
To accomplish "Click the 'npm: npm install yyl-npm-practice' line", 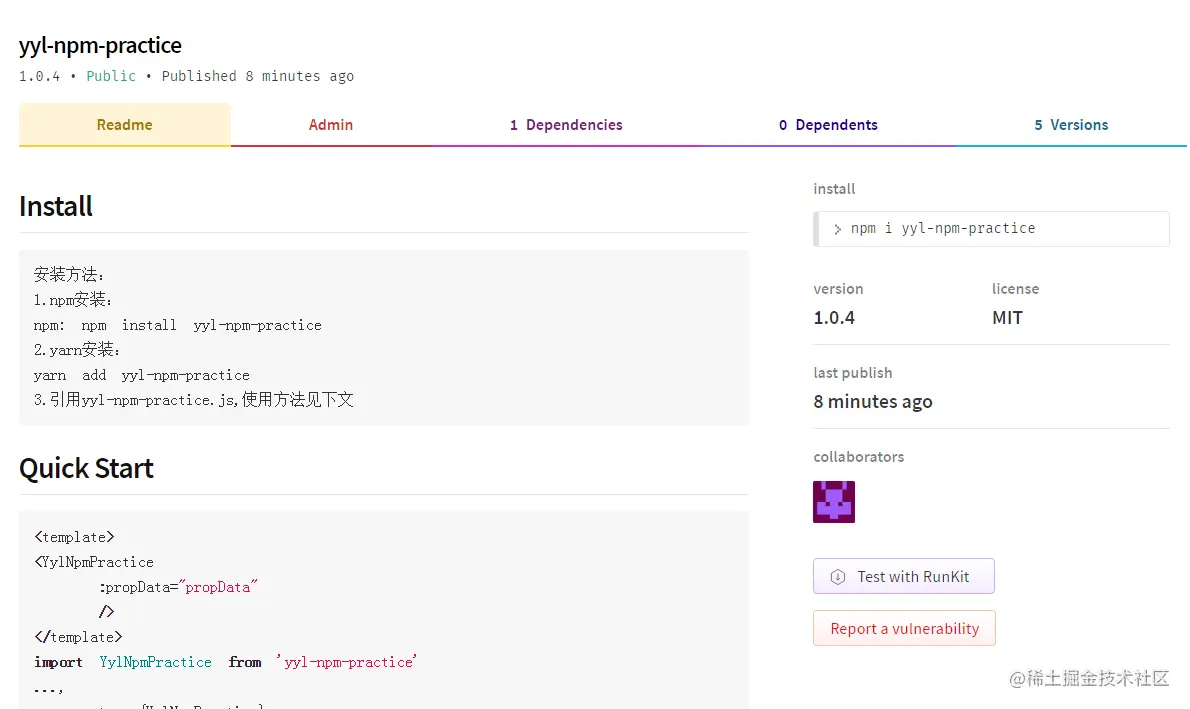I will click(x=178, y=325).
